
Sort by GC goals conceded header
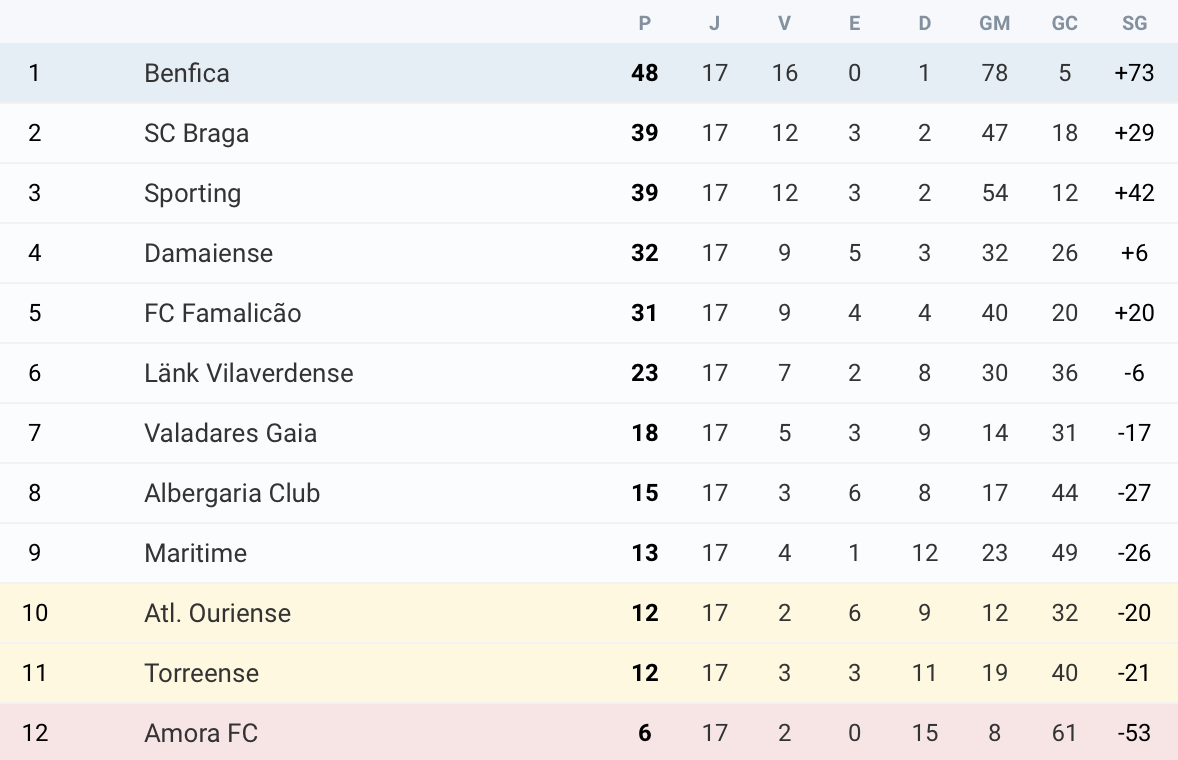click(x=1064, y=23)
